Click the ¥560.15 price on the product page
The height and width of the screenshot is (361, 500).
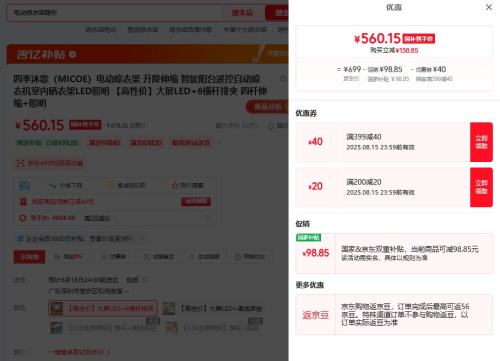tap(40, 125)
